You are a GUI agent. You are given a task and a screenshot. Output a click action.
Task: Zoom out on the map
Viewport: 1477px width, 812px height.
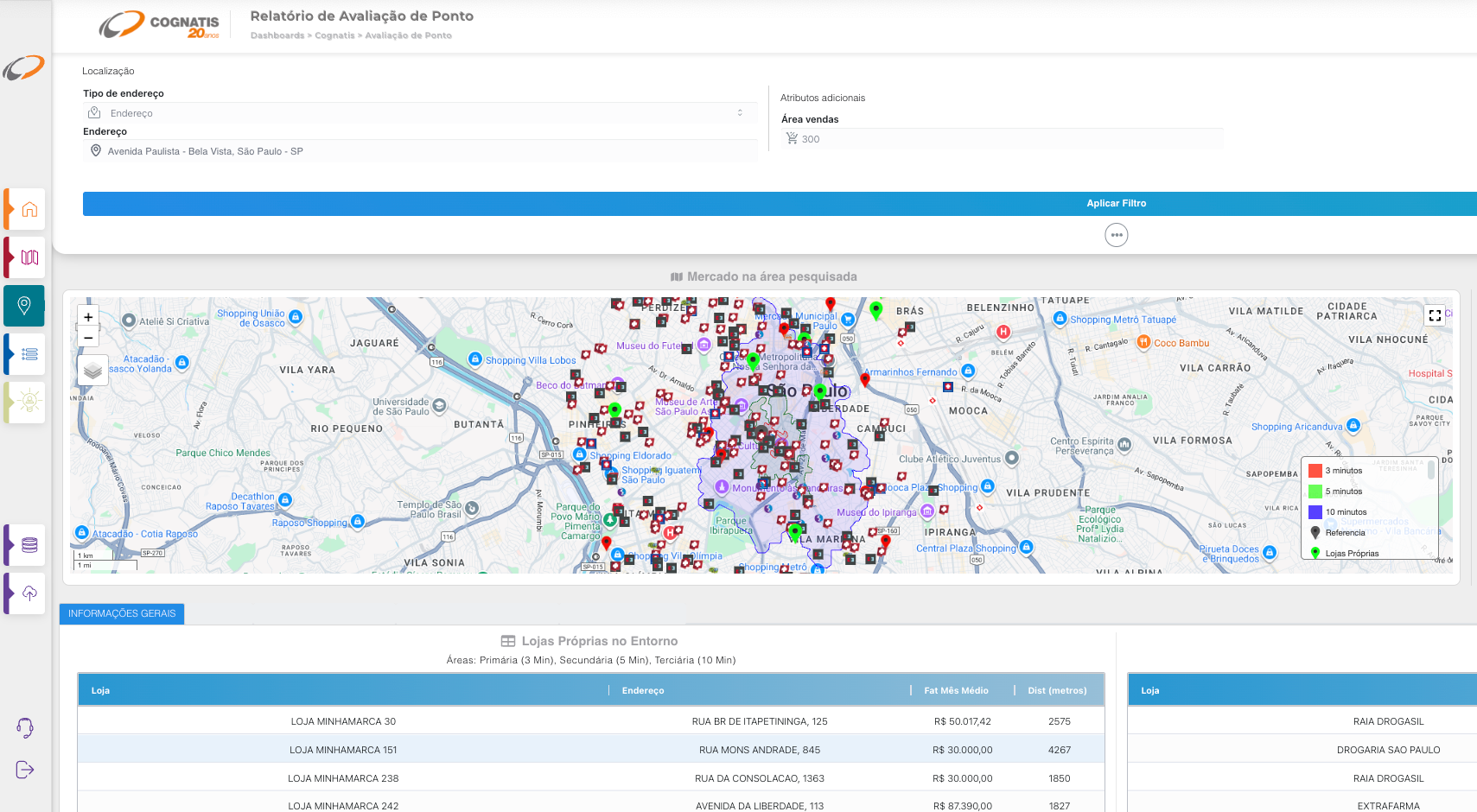(x=88, y=338)
